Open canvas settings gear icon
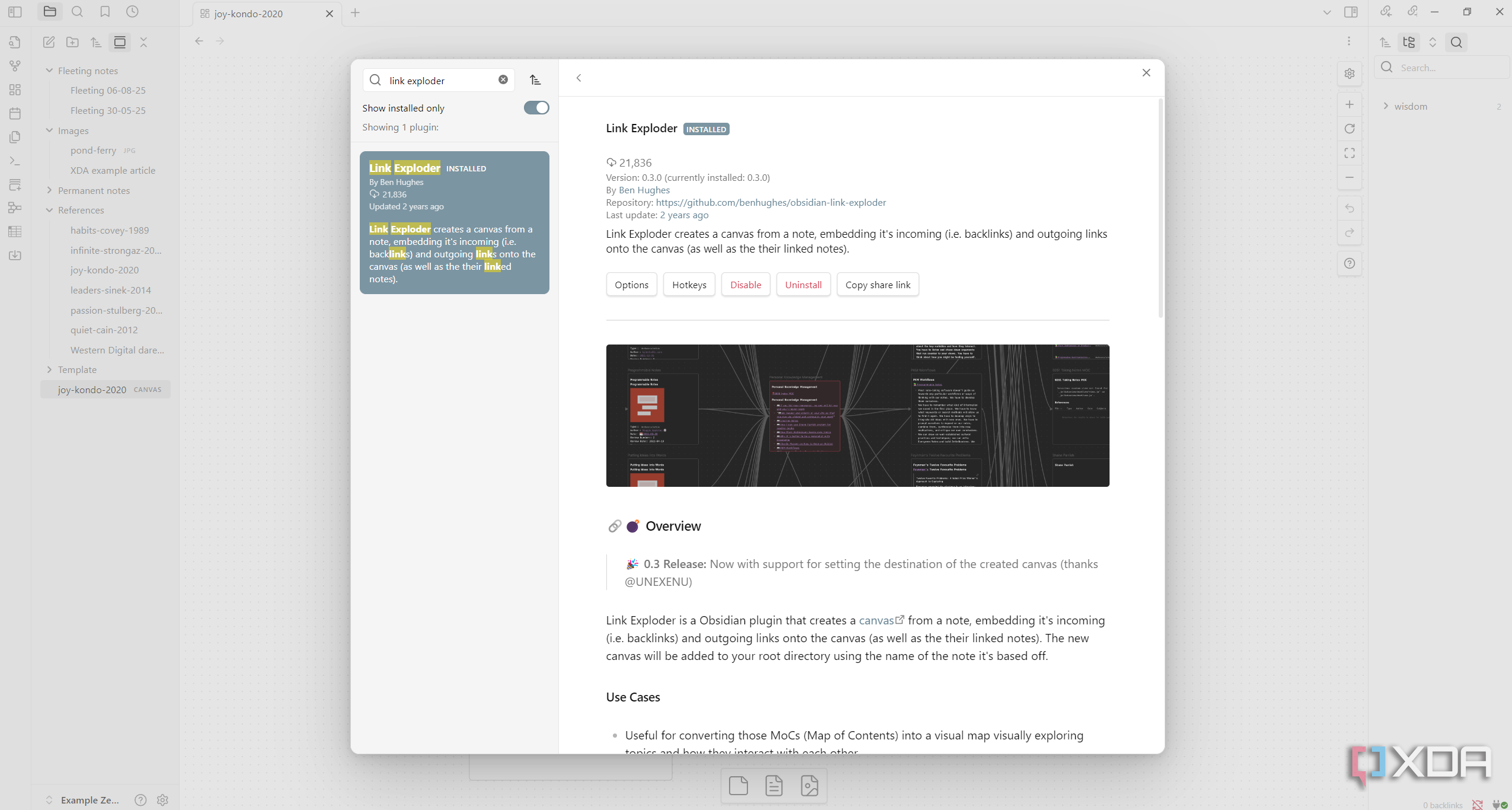 [1350, 74]
